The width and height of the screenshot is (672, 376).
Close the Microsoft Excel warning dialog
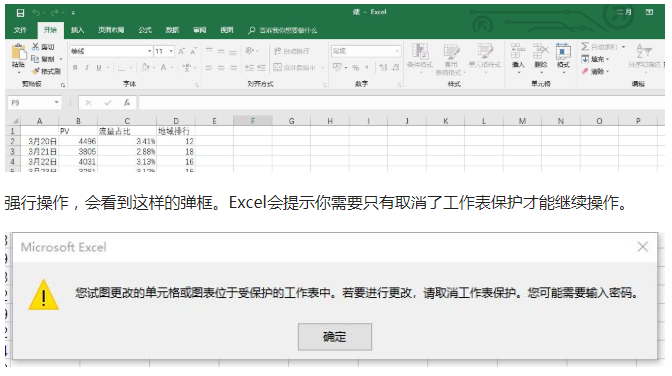click(x=642, y=247)
